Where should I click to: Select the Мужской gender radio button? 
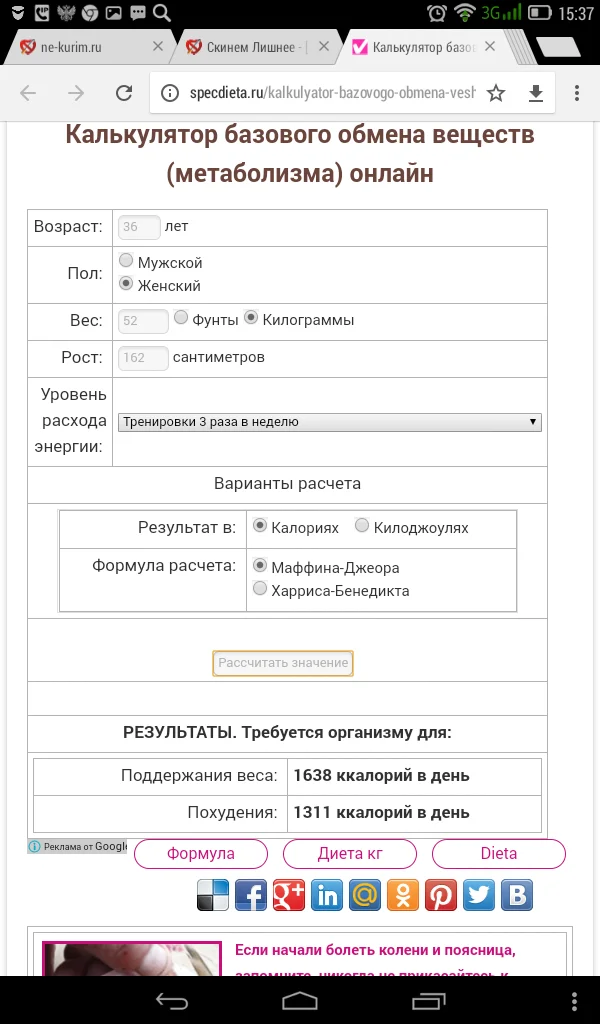[126, 259]
